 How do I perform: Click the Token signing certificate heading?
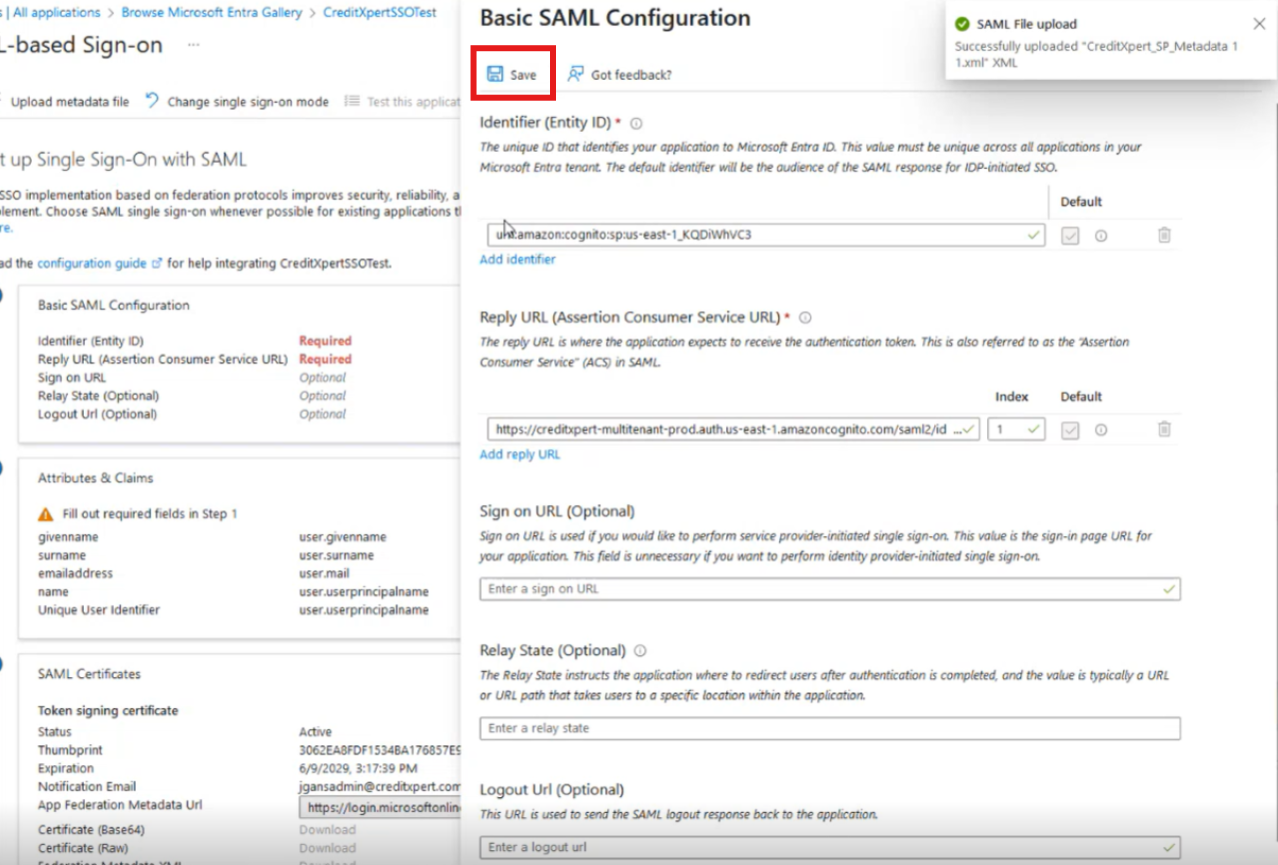pyautogui.click(x=108, y=711)
